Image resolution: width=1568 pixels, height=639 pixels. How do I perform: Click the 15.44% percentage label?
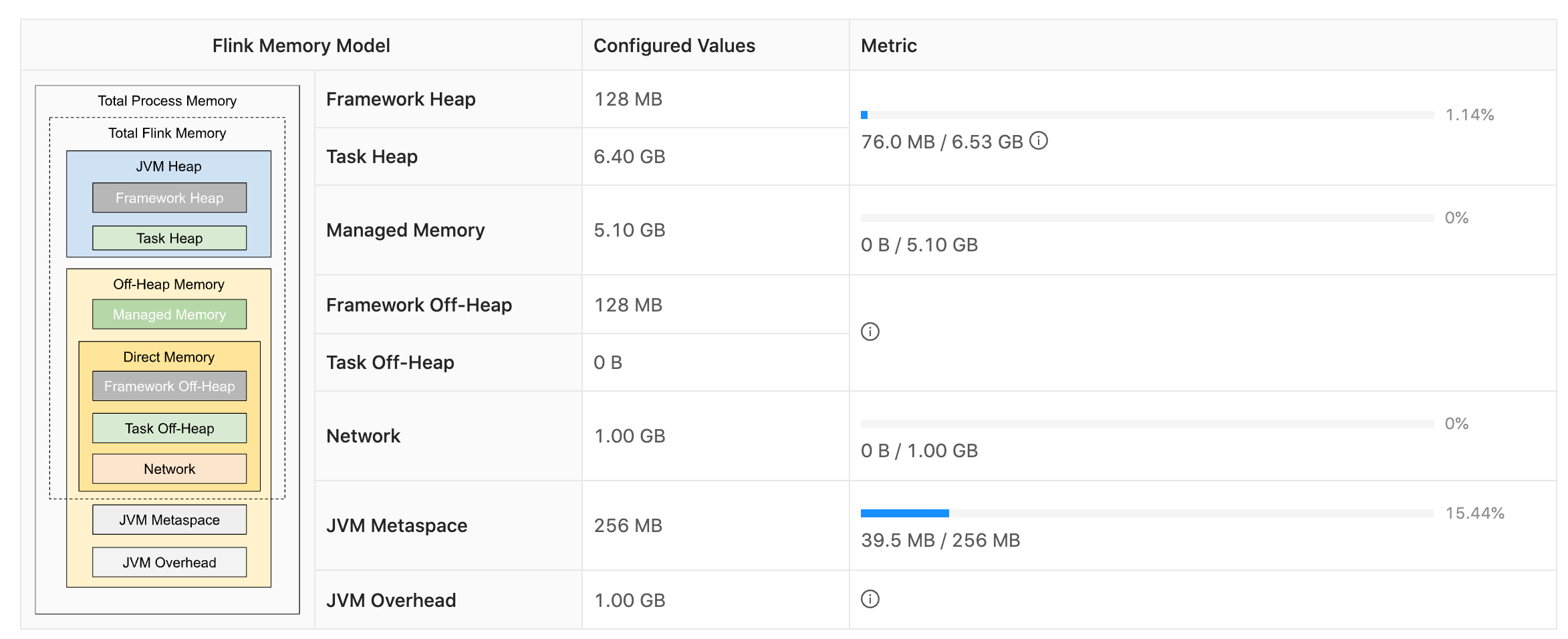pyautogui.click(x=1474, y=513)
